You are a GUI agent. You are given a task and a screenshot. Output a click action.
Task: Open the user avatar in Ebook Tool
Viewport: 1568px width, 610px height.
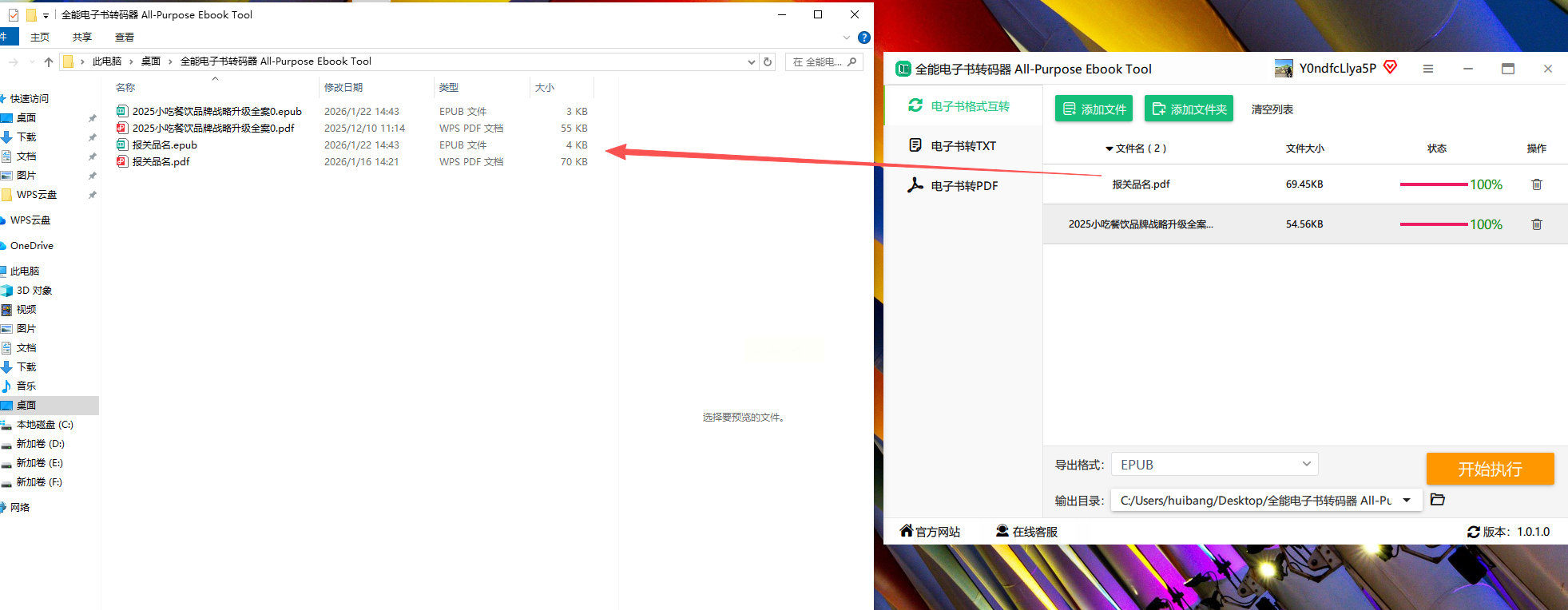(x=1284, y=69)
